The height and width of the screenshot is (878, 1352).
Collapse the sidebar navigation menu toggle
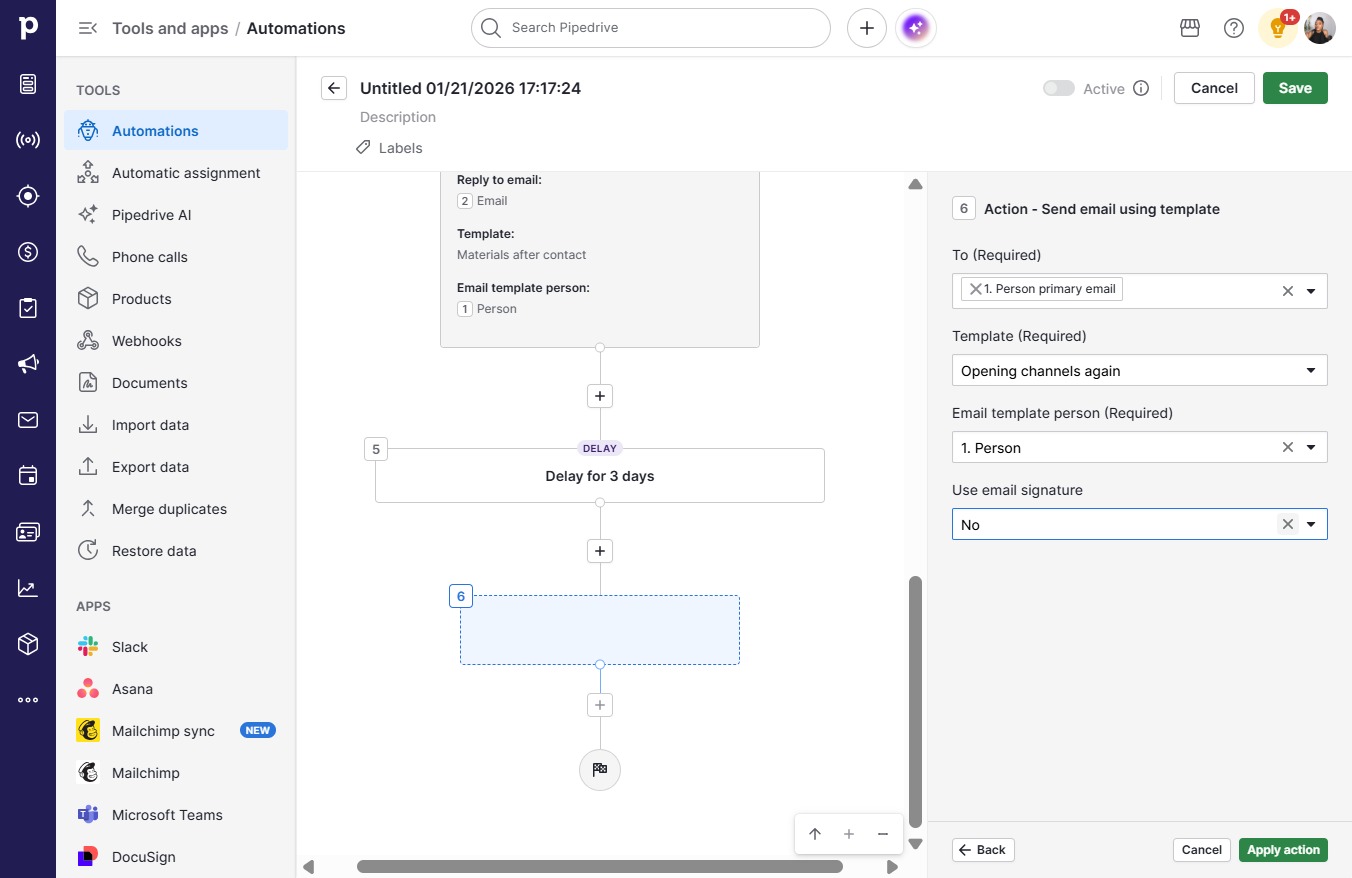88,28
